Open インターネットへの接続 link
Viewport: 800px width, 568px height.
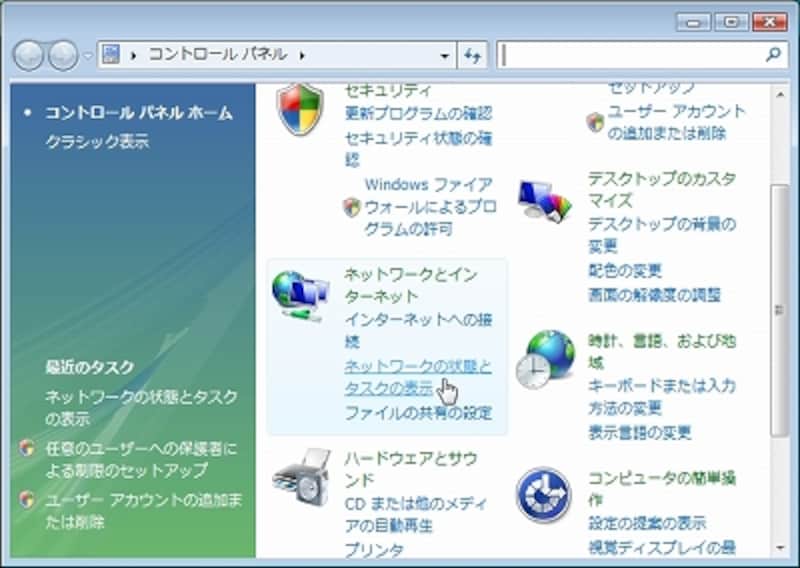(418, 330)
